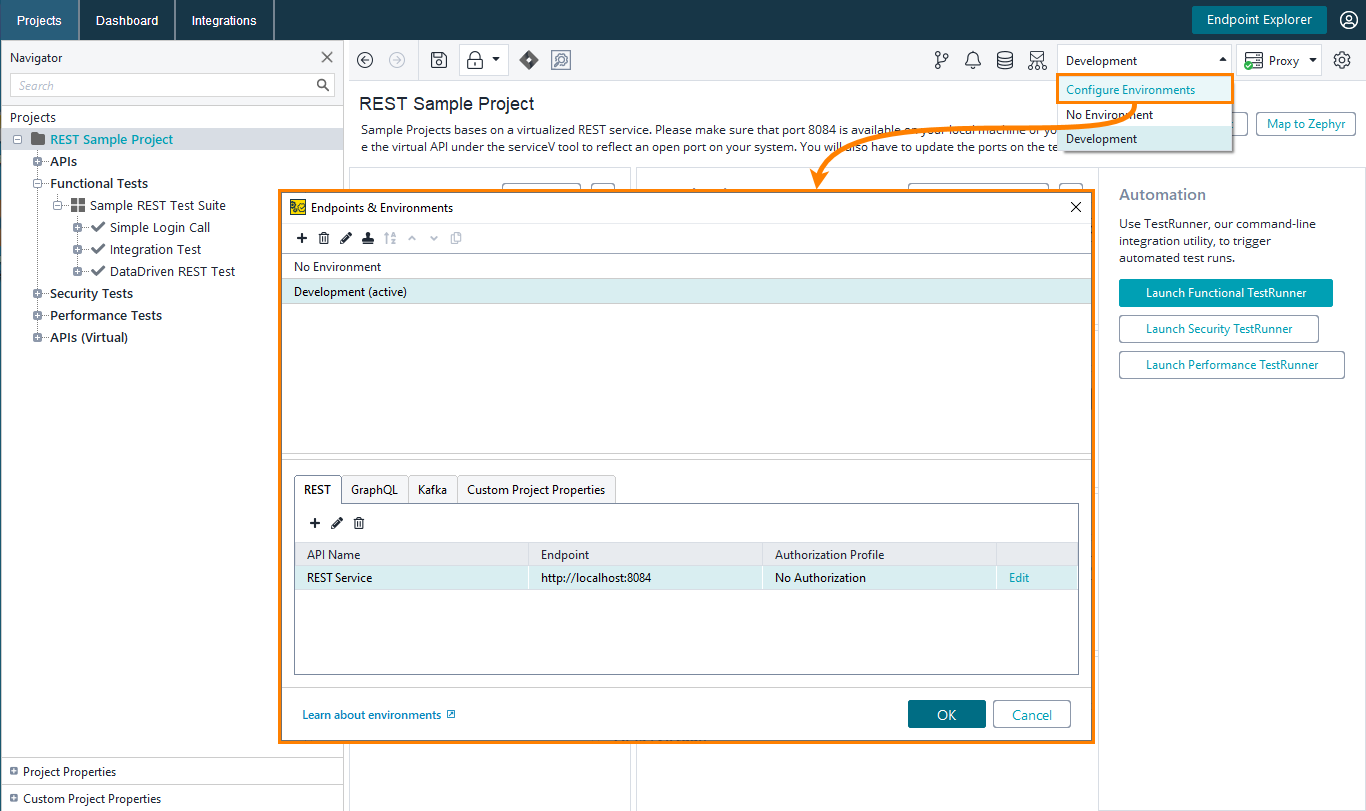Open the Dashboard menu at top
The image size is (1366, 811).
[126, 19]
